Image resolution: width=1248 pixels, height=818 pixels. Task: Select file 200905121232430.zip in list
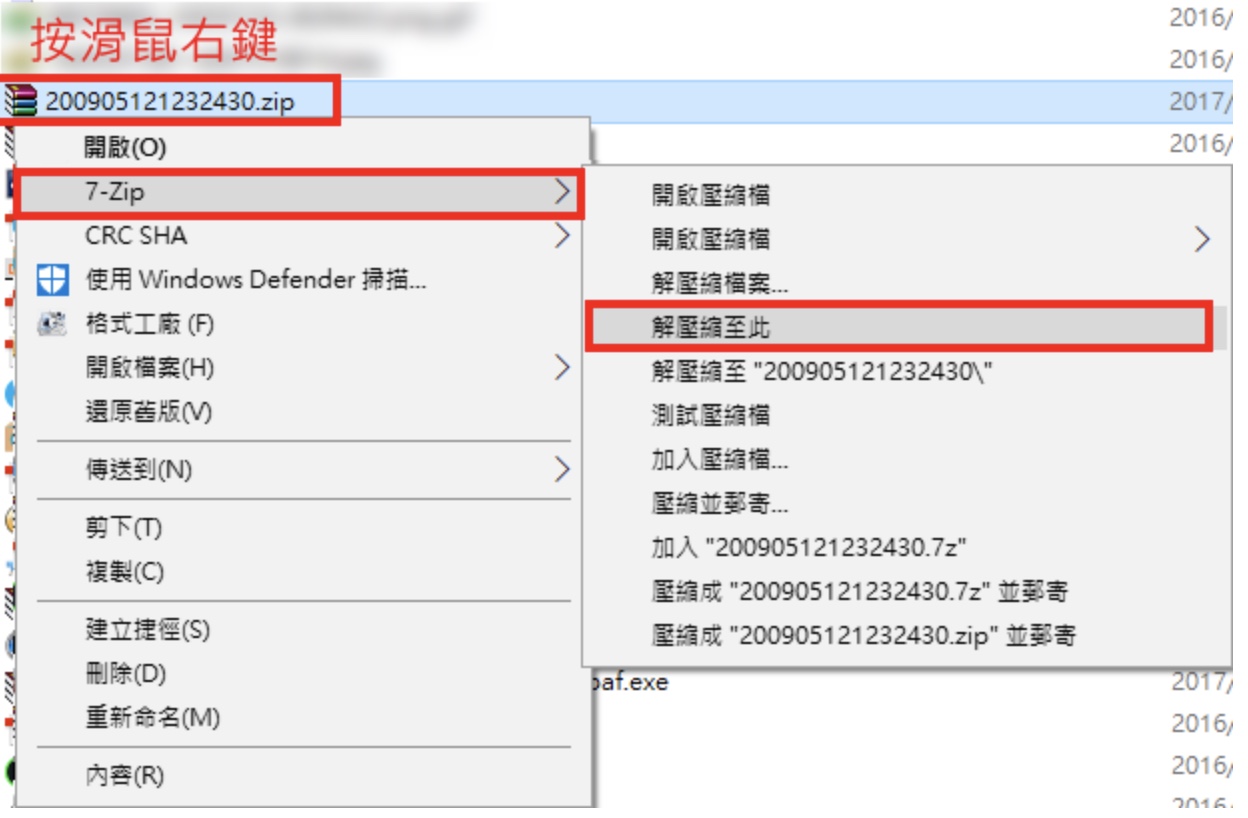click(x=169, y=101)
